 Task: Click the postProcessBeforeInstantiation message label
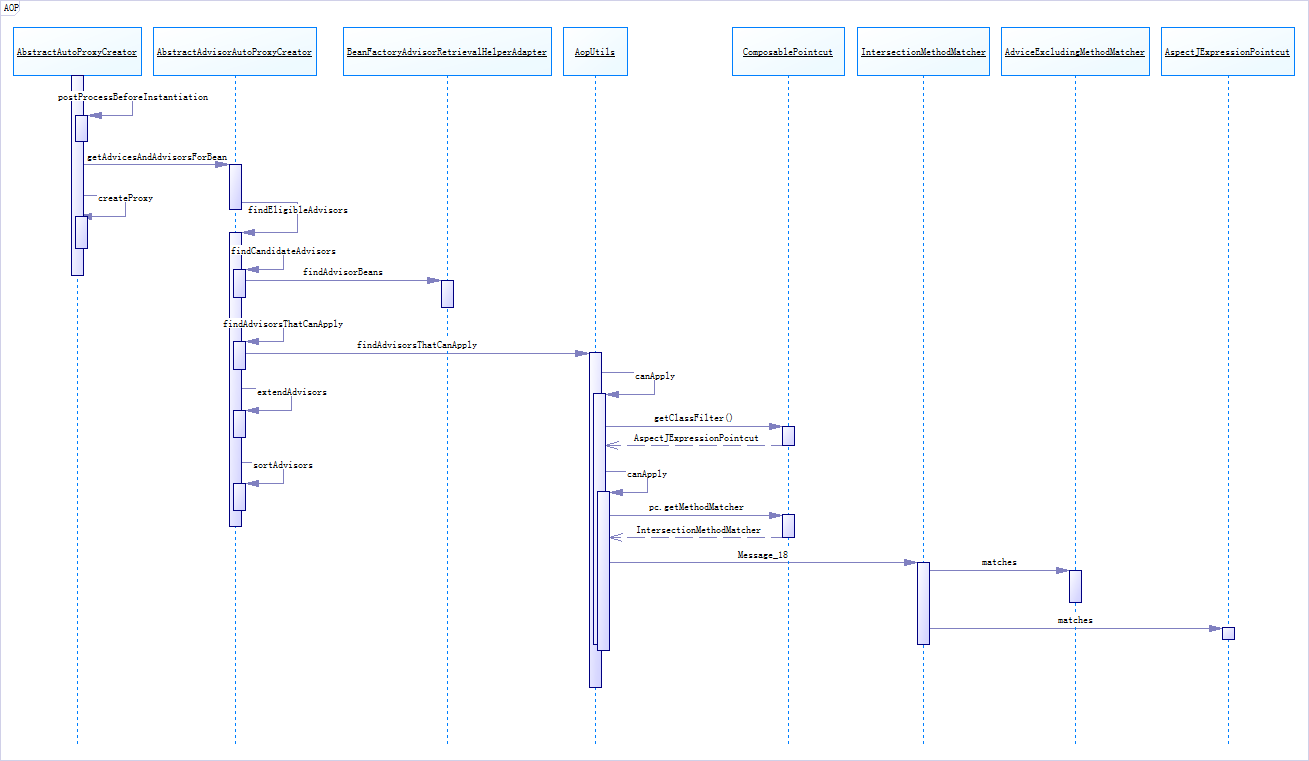pos(134,97)
